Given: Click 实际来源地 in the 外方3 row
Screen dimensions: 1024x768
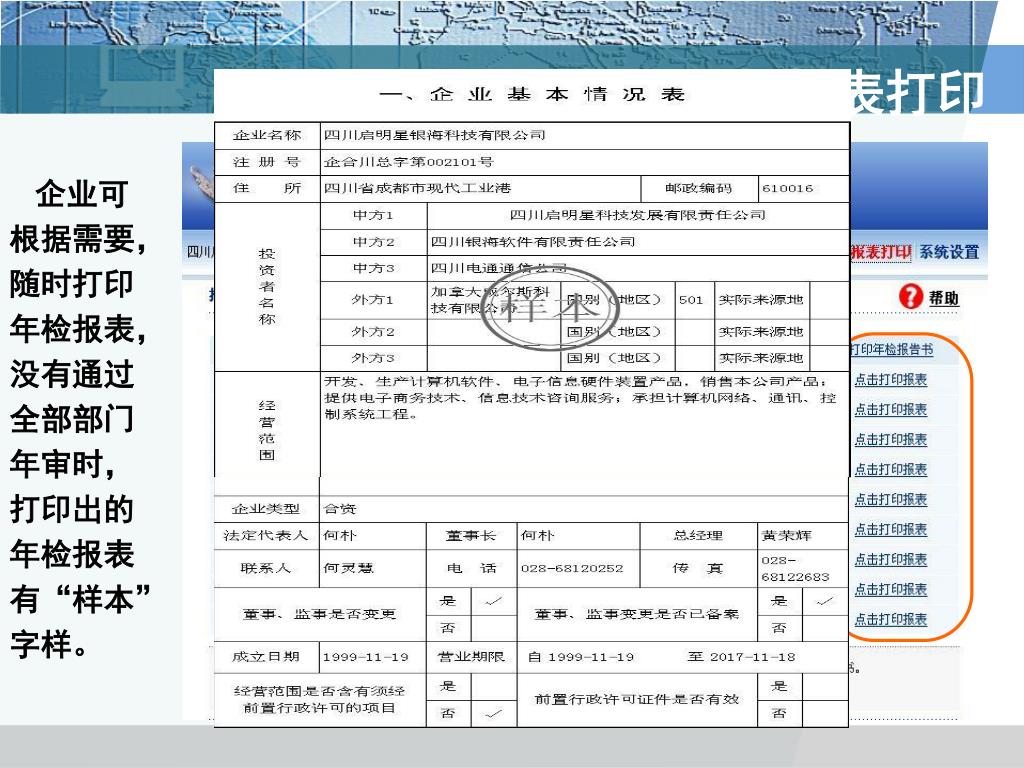Looking at the screenshot, I should coord(761,358).
